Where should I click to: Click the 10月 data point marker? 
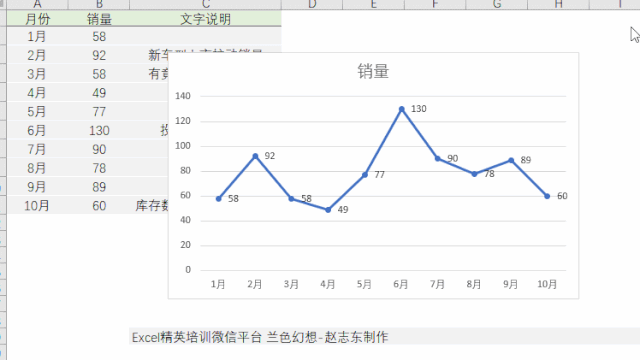[547, 196]
